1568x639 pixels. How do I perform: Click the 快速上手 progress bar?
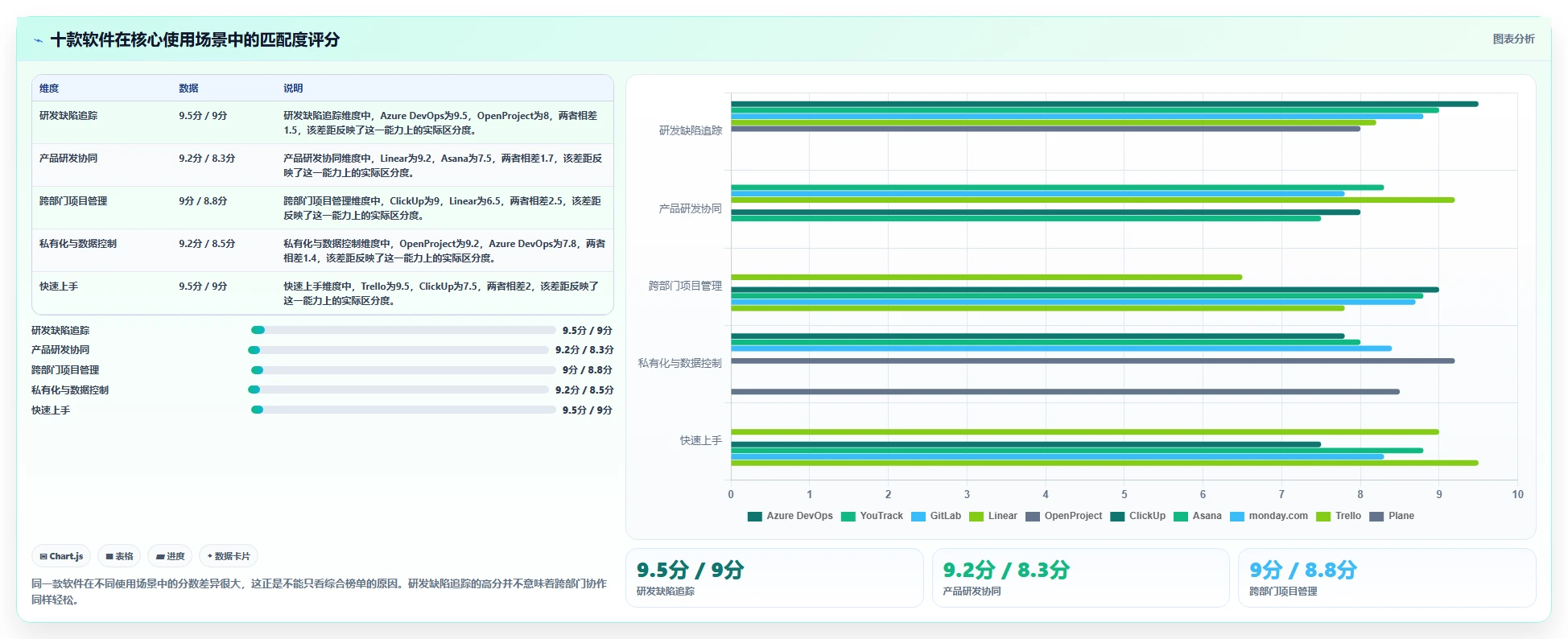click(403, 410)
